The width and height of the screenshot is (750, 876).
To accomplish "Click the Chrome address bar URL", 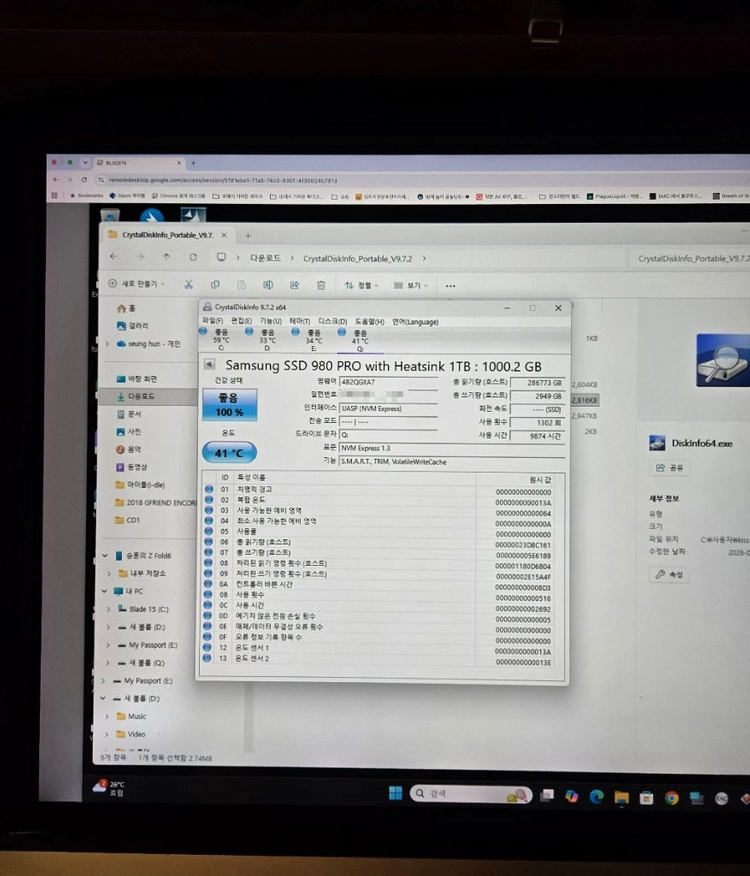I will pyautogui.click(x=222, y=180).
